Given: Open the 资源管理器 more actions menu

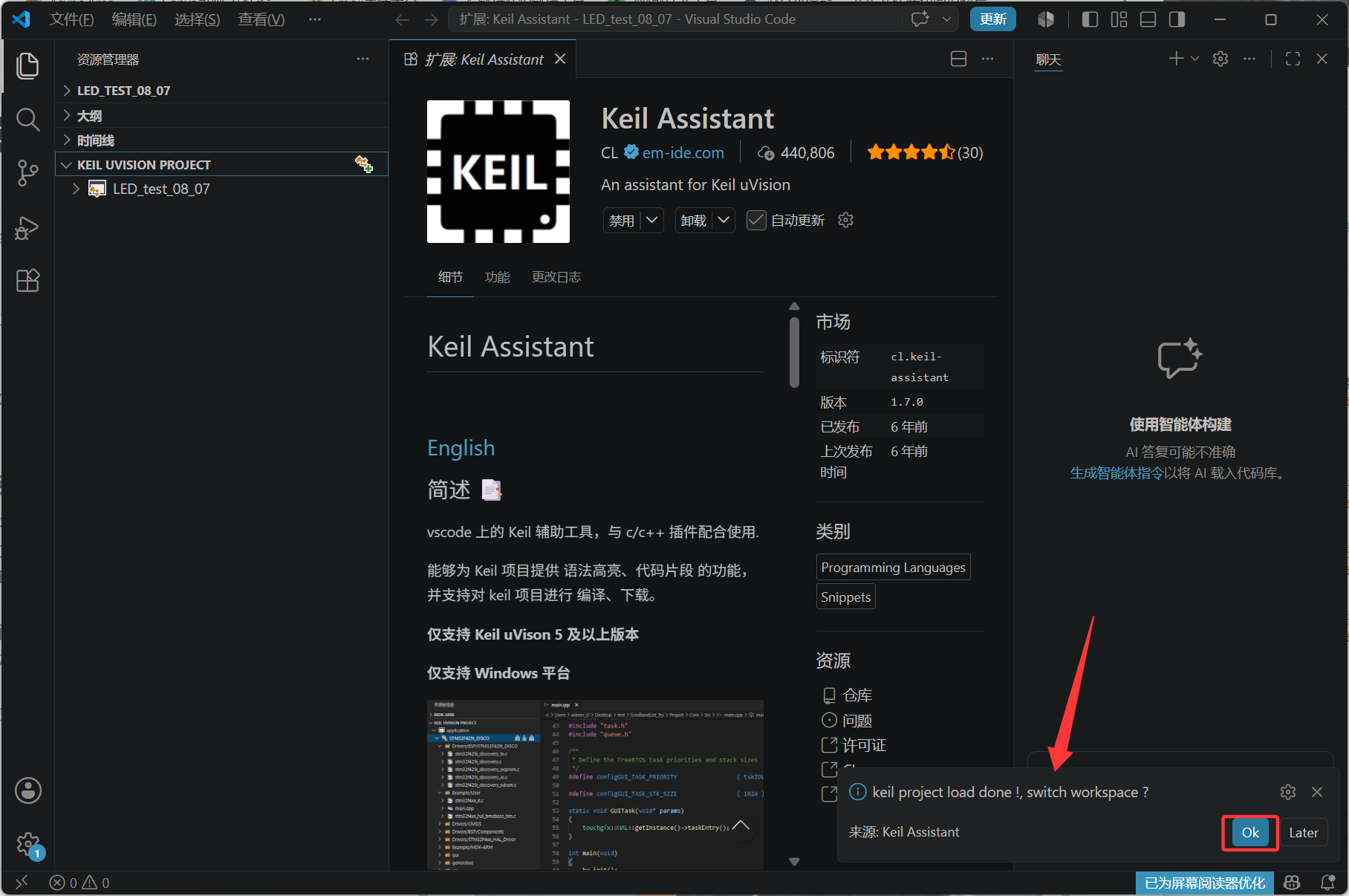Looking at the screenshot, I should tap(363, 59).
